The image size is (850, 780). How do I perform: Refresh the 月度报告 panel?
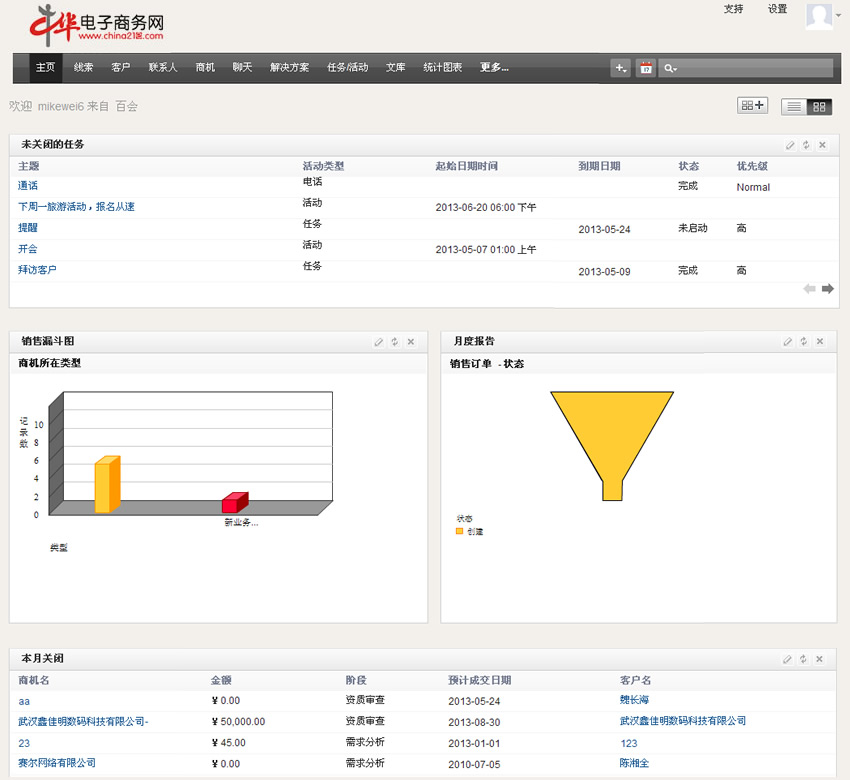(804, 342)
